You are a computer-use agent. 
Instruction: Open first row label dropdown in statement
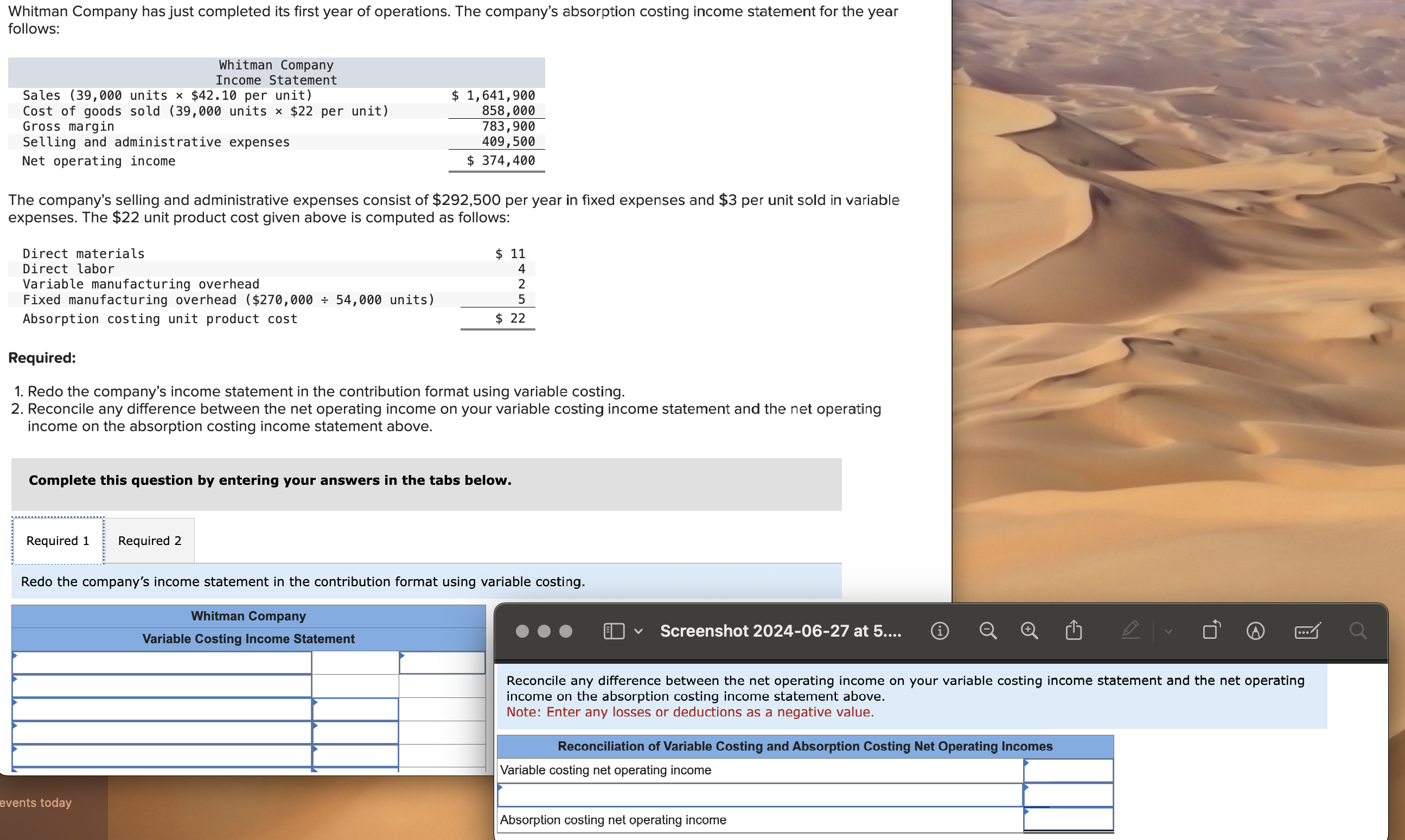click(x=161, y=663)
